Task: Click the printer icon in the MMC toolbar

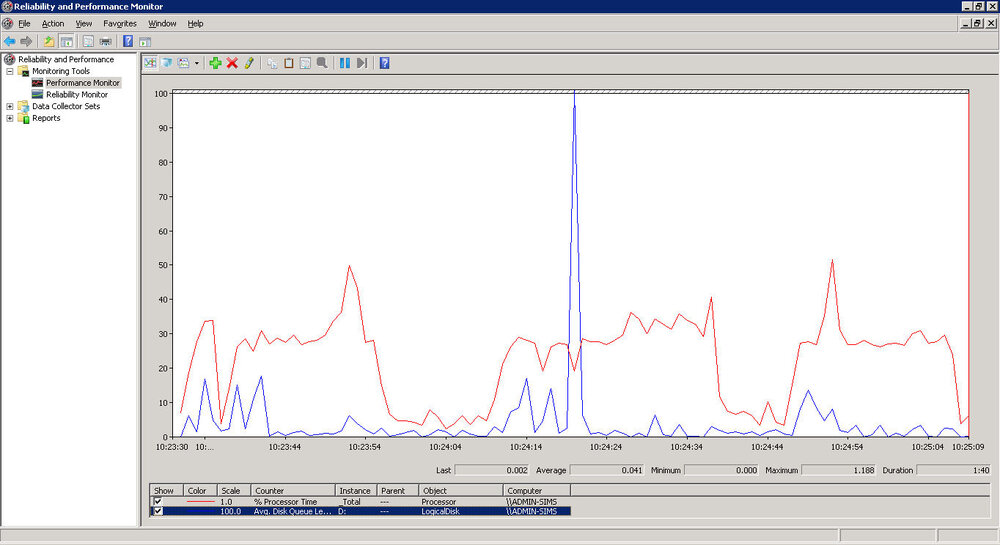Action: tap(105, 41)
